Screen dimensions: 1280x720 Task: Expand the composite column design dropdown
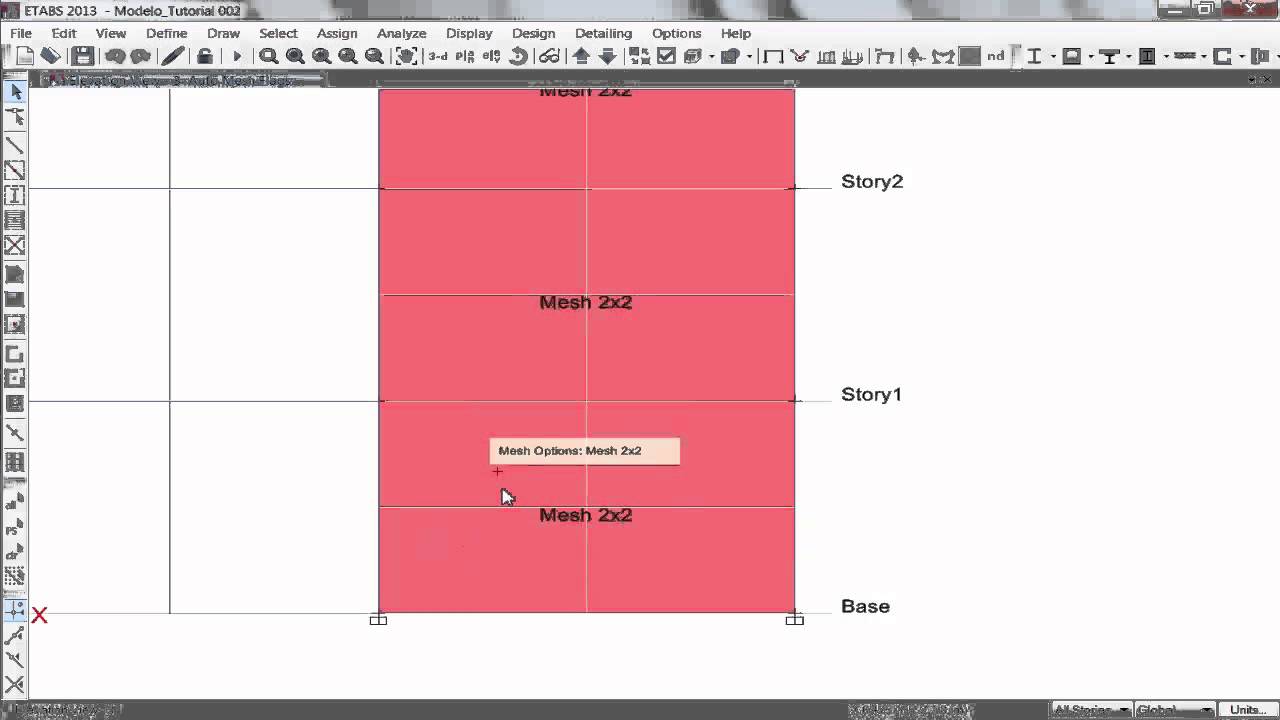click(1166, 57)
